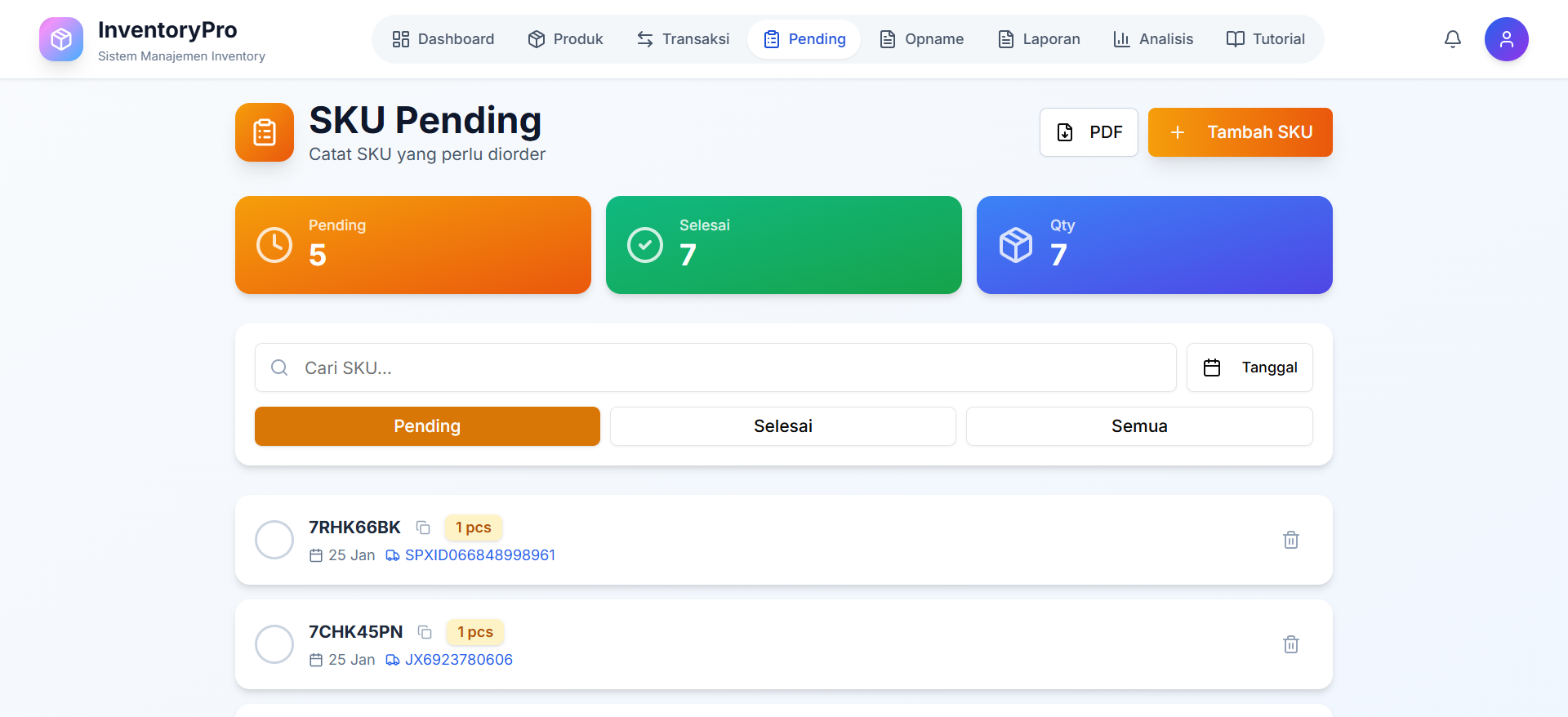Click the 25 Jan date of 7RHK66BK

pos(352,555)
